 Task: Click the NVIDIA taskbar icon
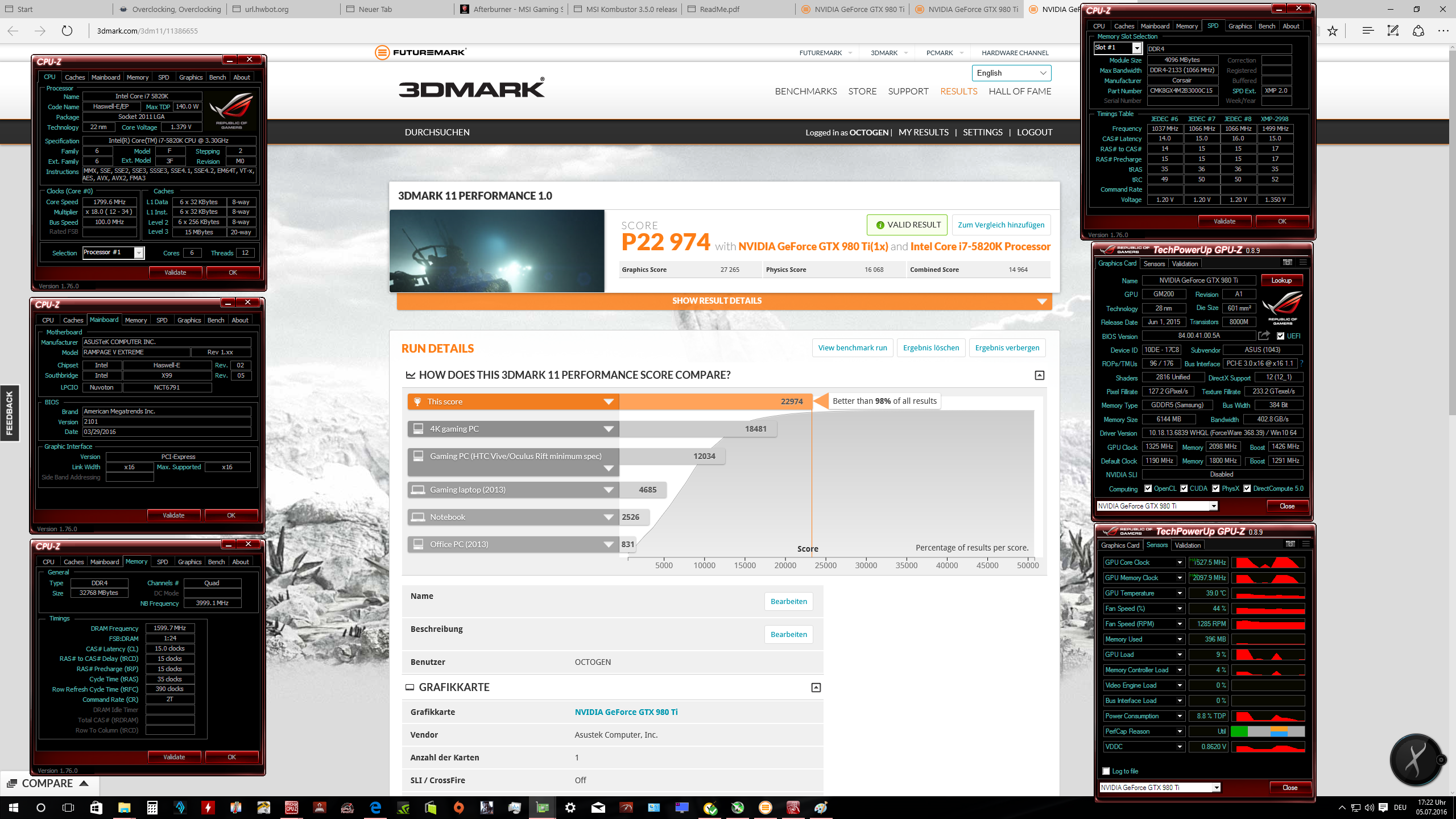(403, 808)
